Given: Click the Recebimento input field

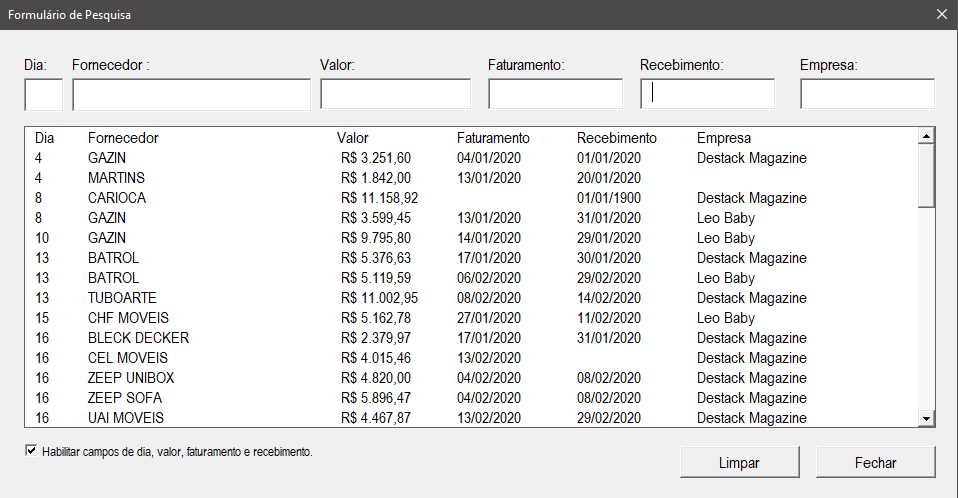Looking at the screenshot, I should coord(708,94).
